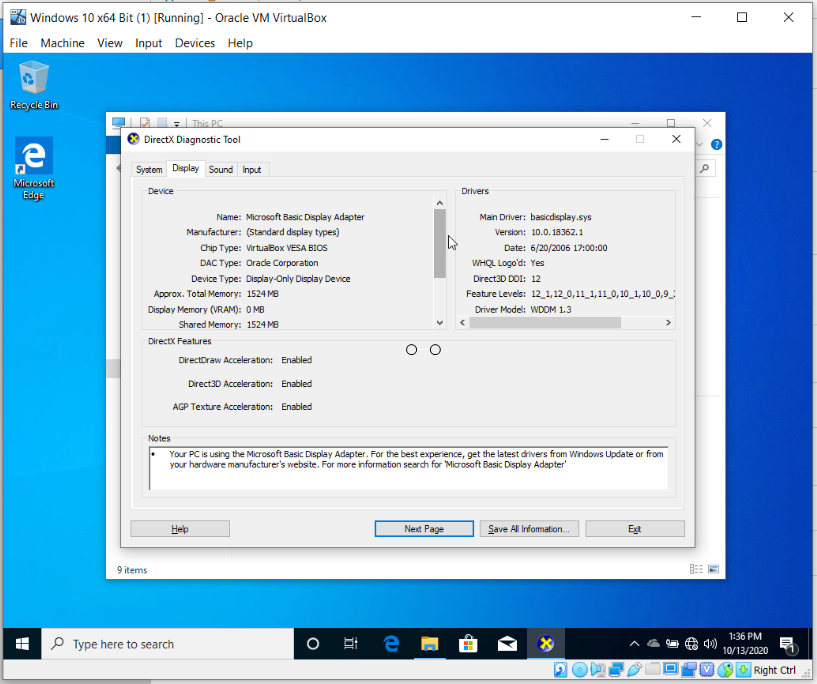This screenshot has height=684, width=817.
Task: Select the right radio button in DirectX Features area
Action: (435, 349)
